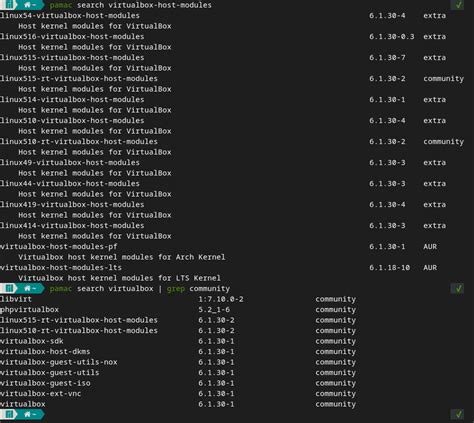Click 'Virtualbox host kernel modules for LTS Kernel'
Viewport: 474px width, 423px height.
click(x=119, y=278)
